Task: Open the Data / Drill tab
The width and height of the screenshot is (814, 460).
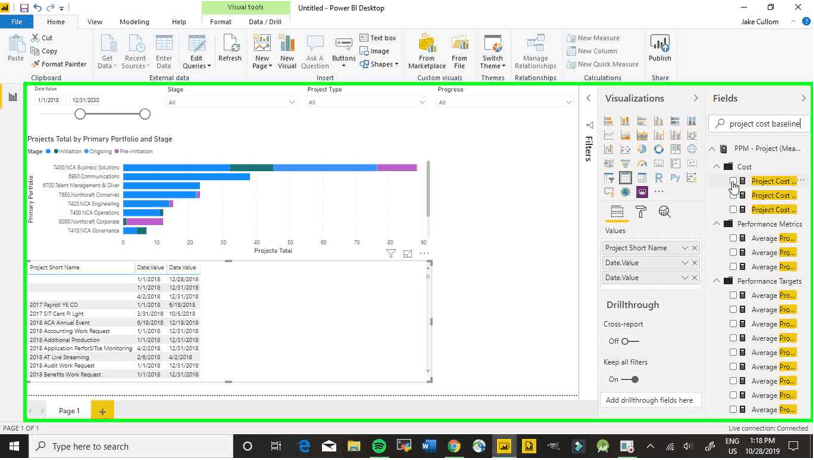Action: tap(265, 22)
